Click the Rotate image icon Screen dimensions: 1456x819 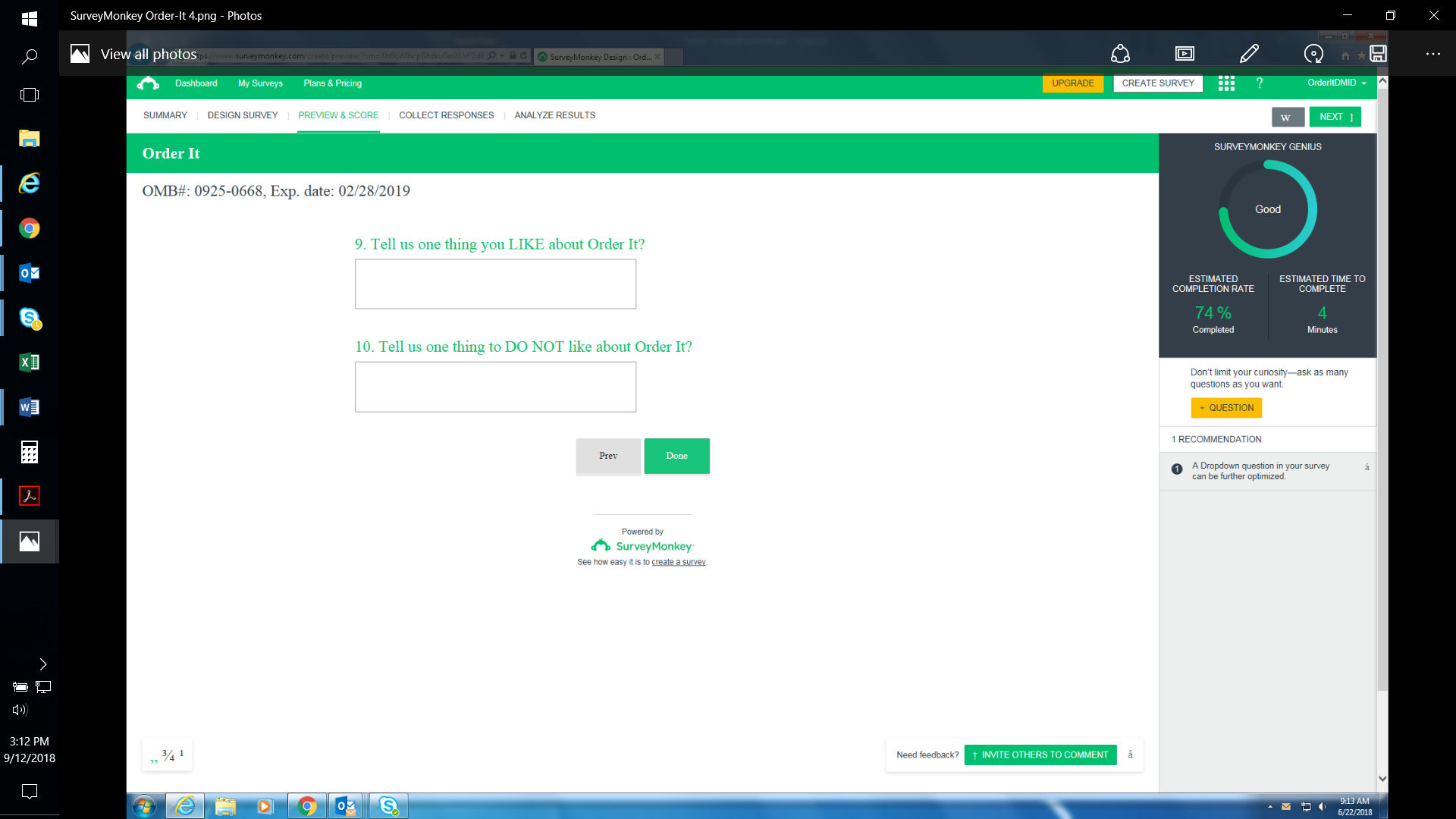[x=1313, y=54]
